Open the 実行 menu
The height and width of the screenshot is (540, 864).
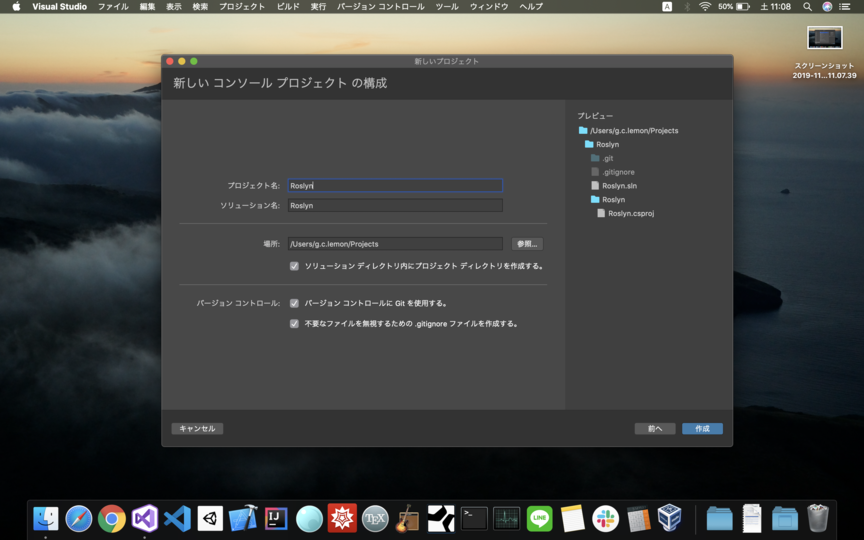point(318,7)
